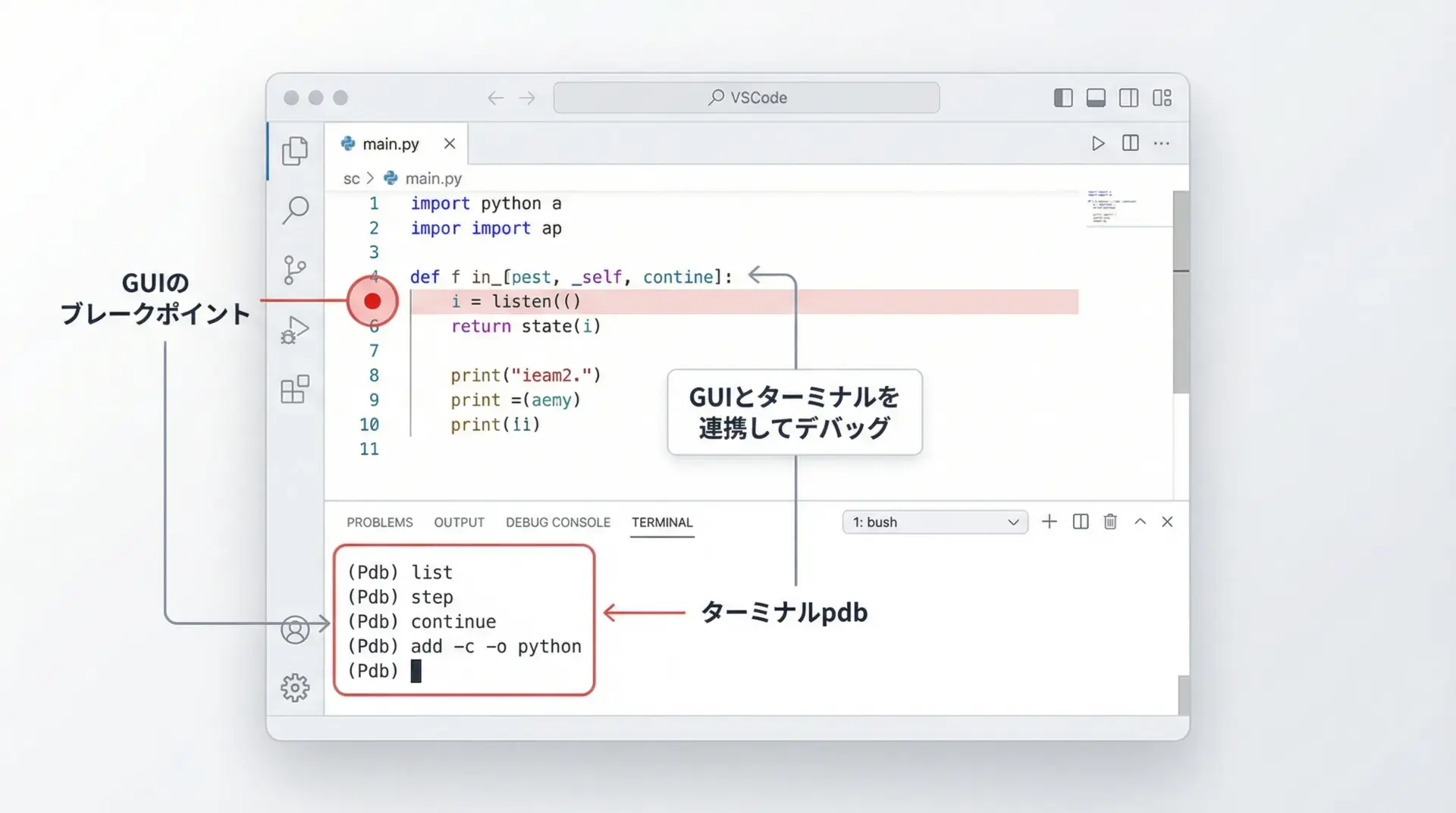Click the main.py breadcrumb link

pos(433,178)
